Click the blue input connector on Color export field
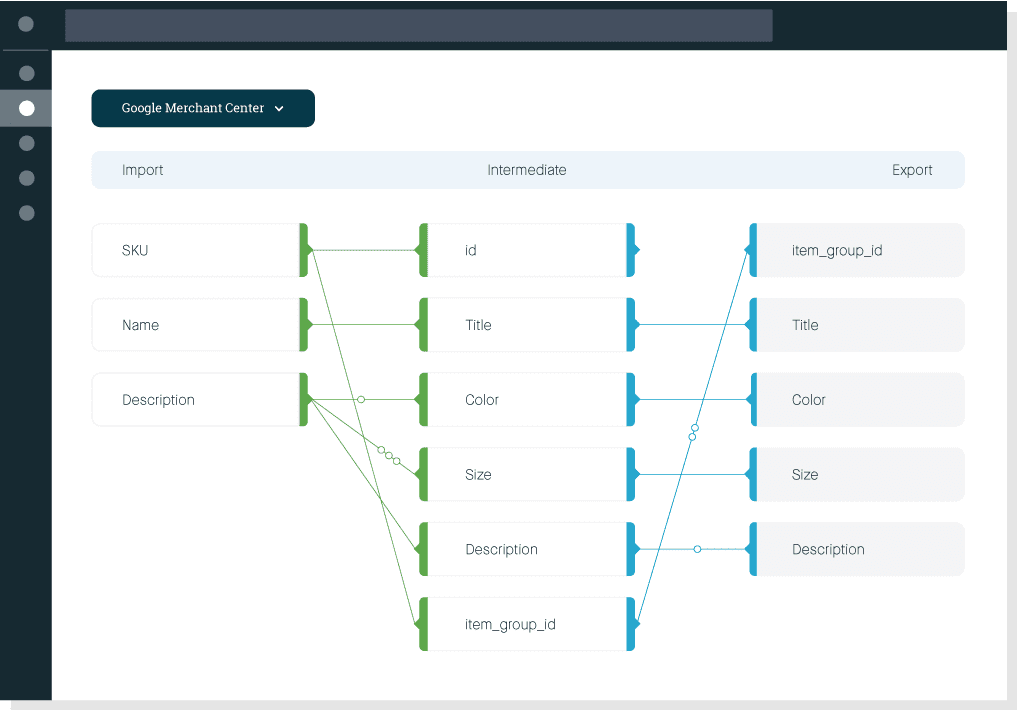 pyautogui.click(x=752, y=399)
